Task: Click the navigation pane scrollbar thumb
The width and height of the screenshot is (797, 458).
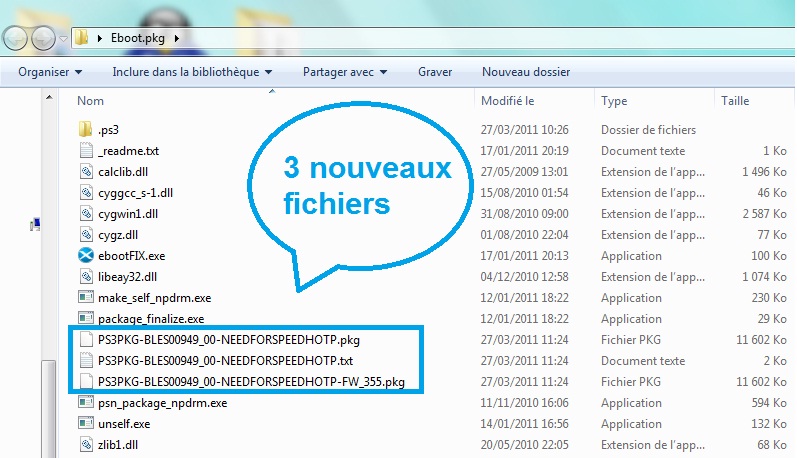Action: (49, 409)
